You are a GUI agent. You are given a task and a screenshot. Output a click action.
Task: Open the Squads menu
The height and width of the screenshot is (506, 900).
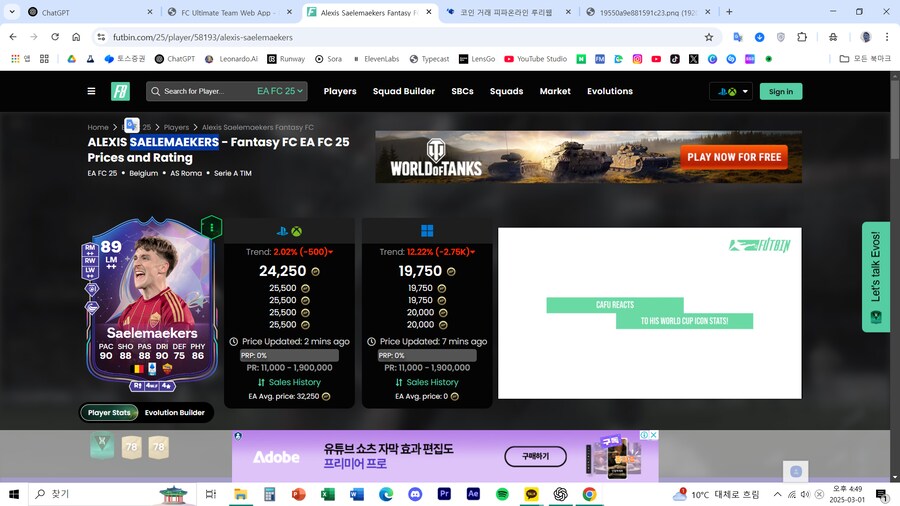[506, 91]
